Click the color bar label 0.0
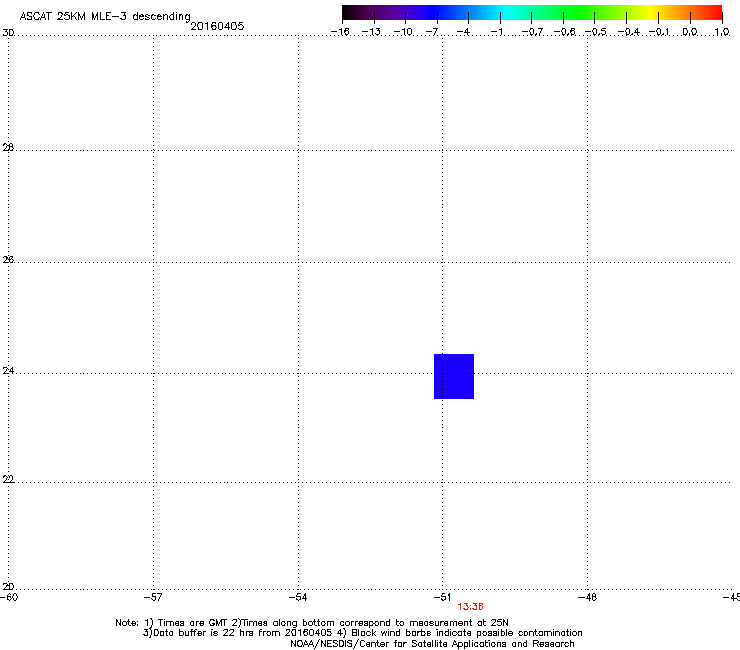 690,32
